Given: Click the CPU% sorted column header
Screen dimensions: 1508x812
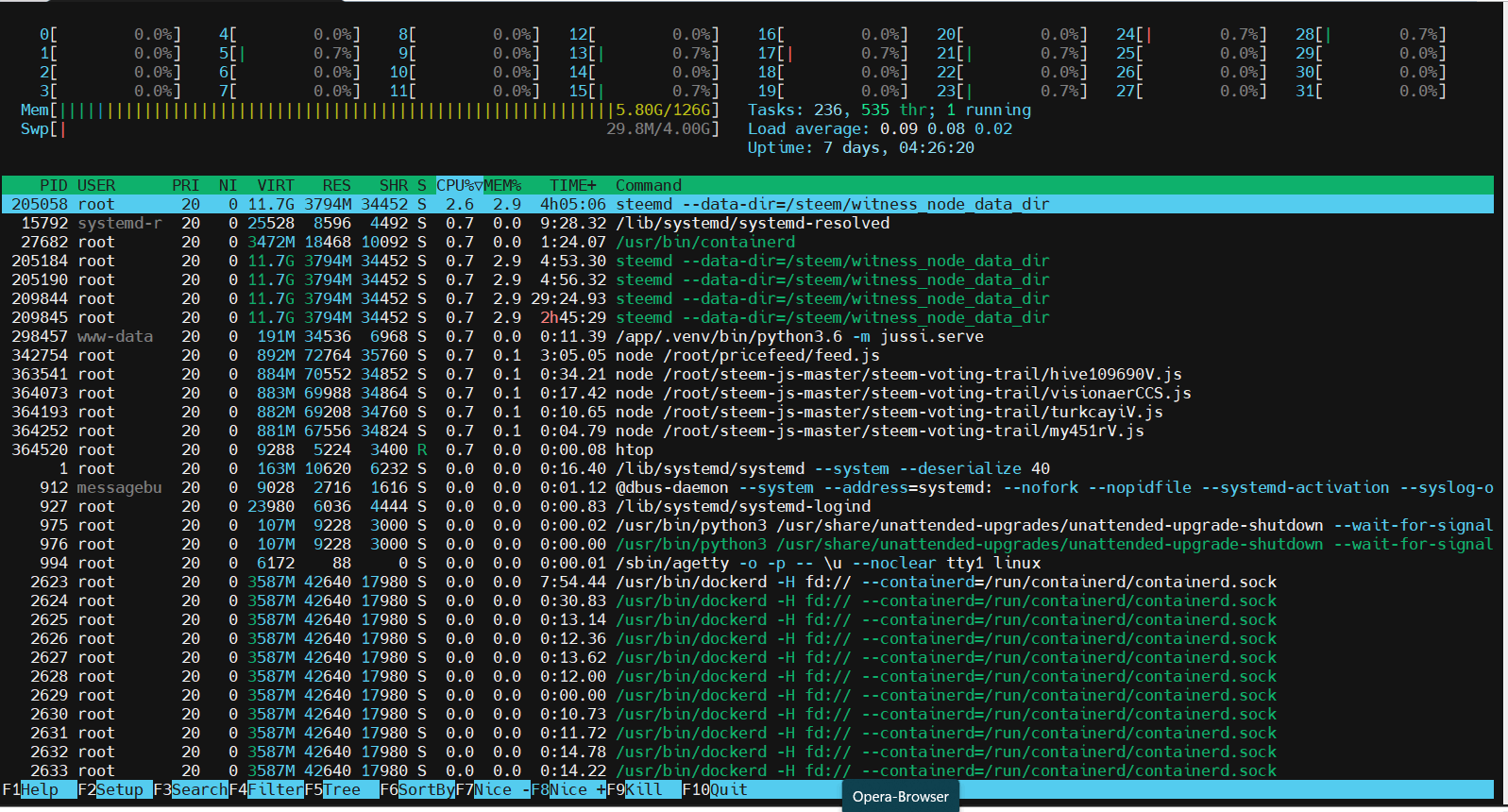Looking at the screenshot, I should (x=459, y=185).
